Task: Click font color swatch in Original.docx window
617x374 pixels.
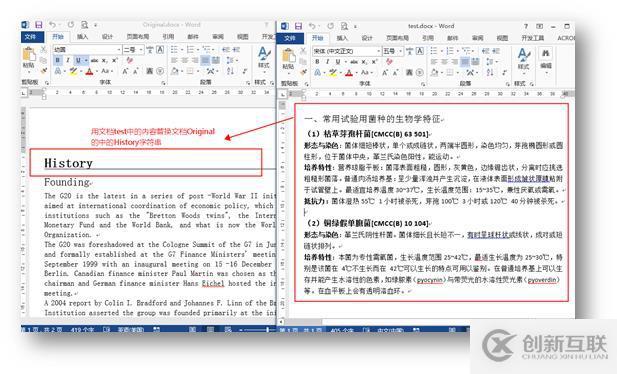Action: point(89,71)
